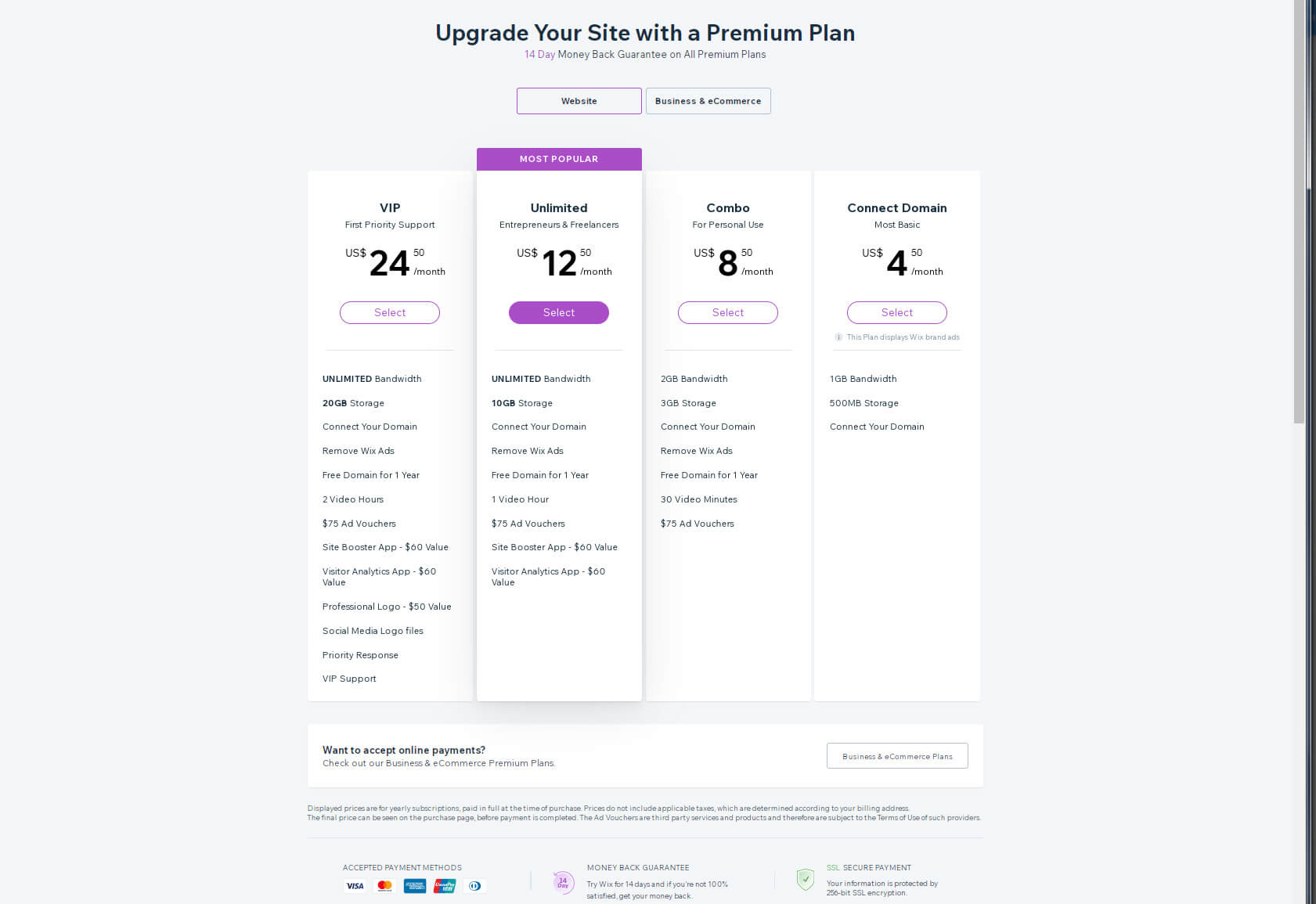This screenshot has height=904, width=1316.
Task: Click the MOST POPULAR banner
Action: point(558,159)
